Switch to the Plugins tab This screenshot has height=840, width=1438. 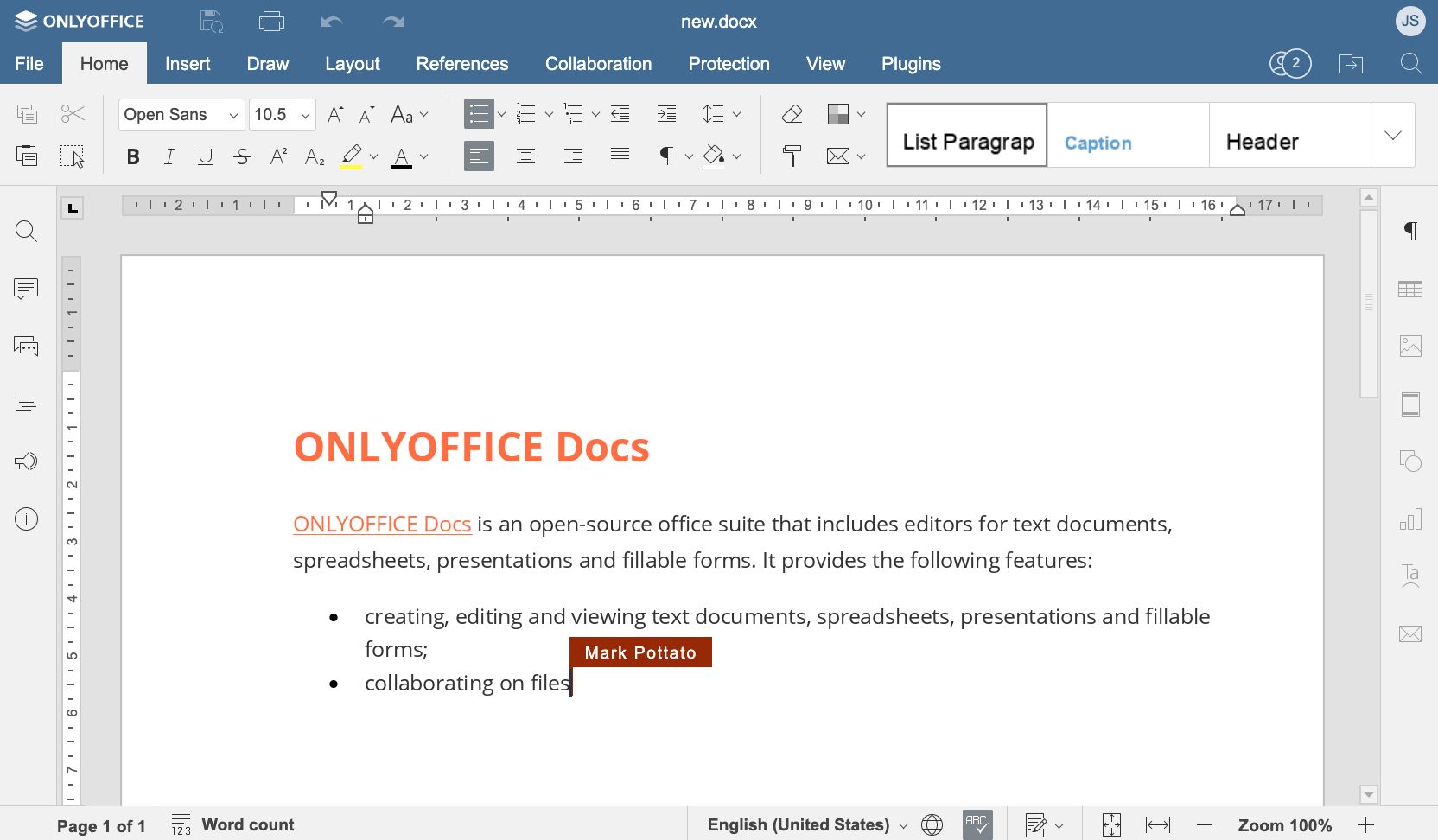pos(911,63)
